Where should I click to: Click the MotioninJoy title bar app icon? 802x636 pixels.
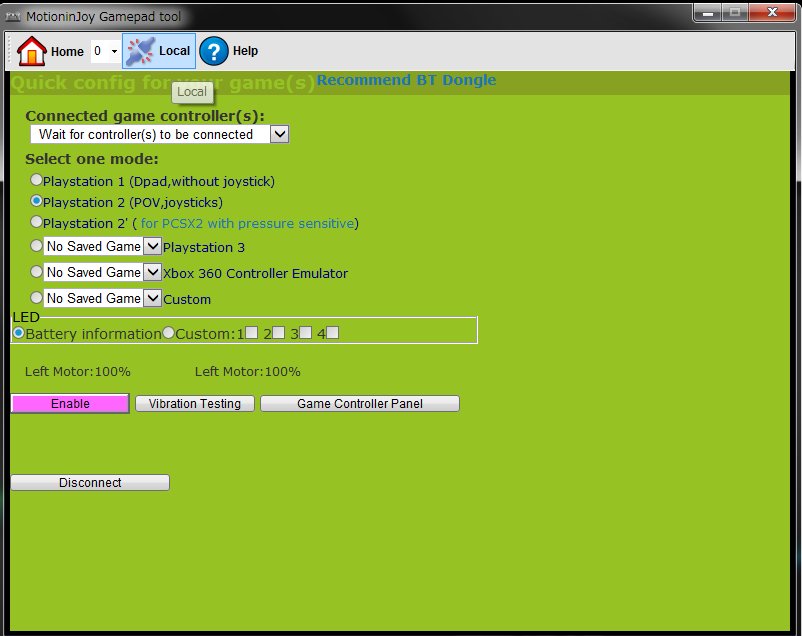tap(13, 17)
